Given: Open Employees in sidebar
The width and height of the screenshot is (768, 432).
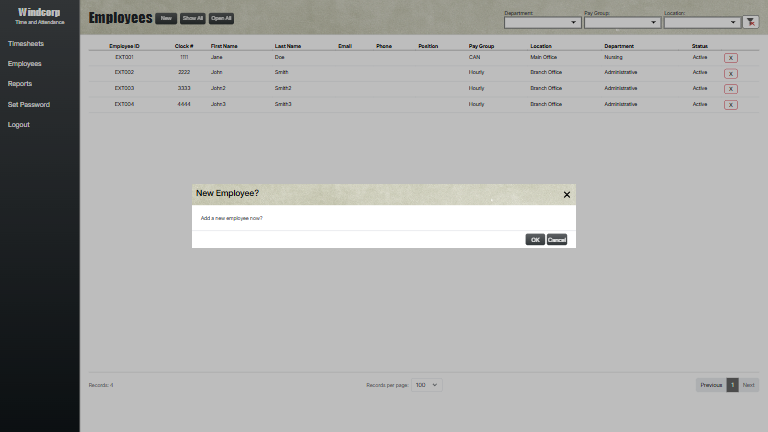Looking at the screenshot, I should 24,64.
